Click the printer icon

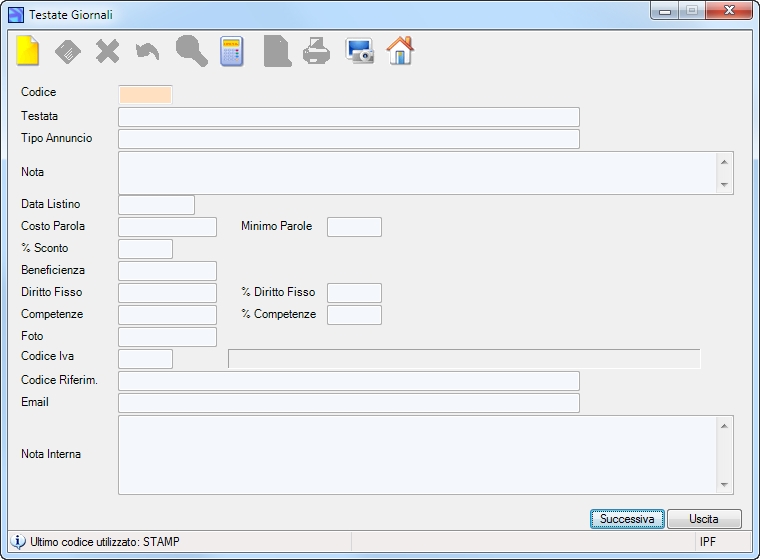click(317, 51)
